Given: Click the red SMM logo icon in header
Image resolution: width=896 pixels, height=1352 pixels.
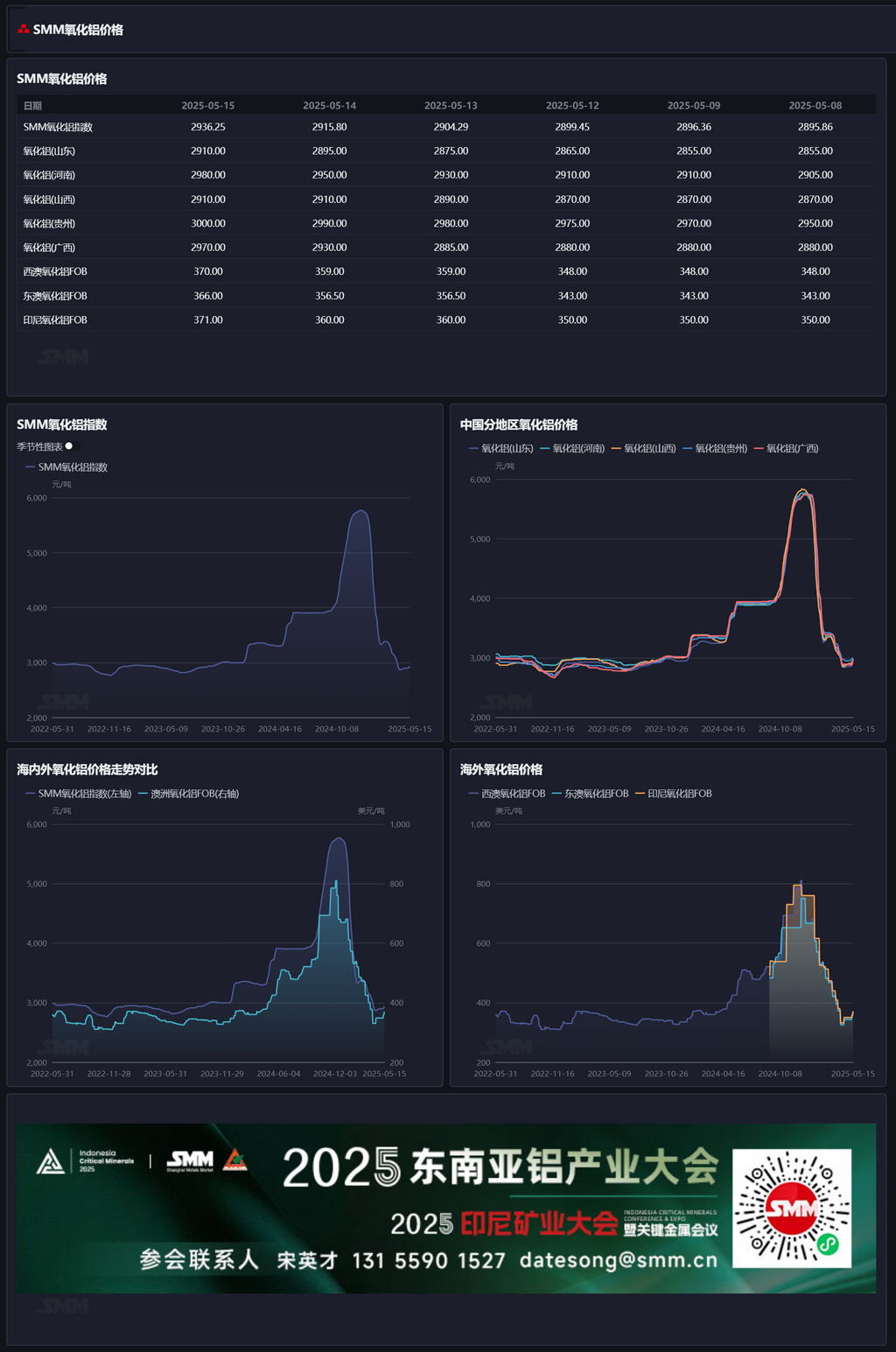Looking at the screenshot, I should [x=24, y=29].
